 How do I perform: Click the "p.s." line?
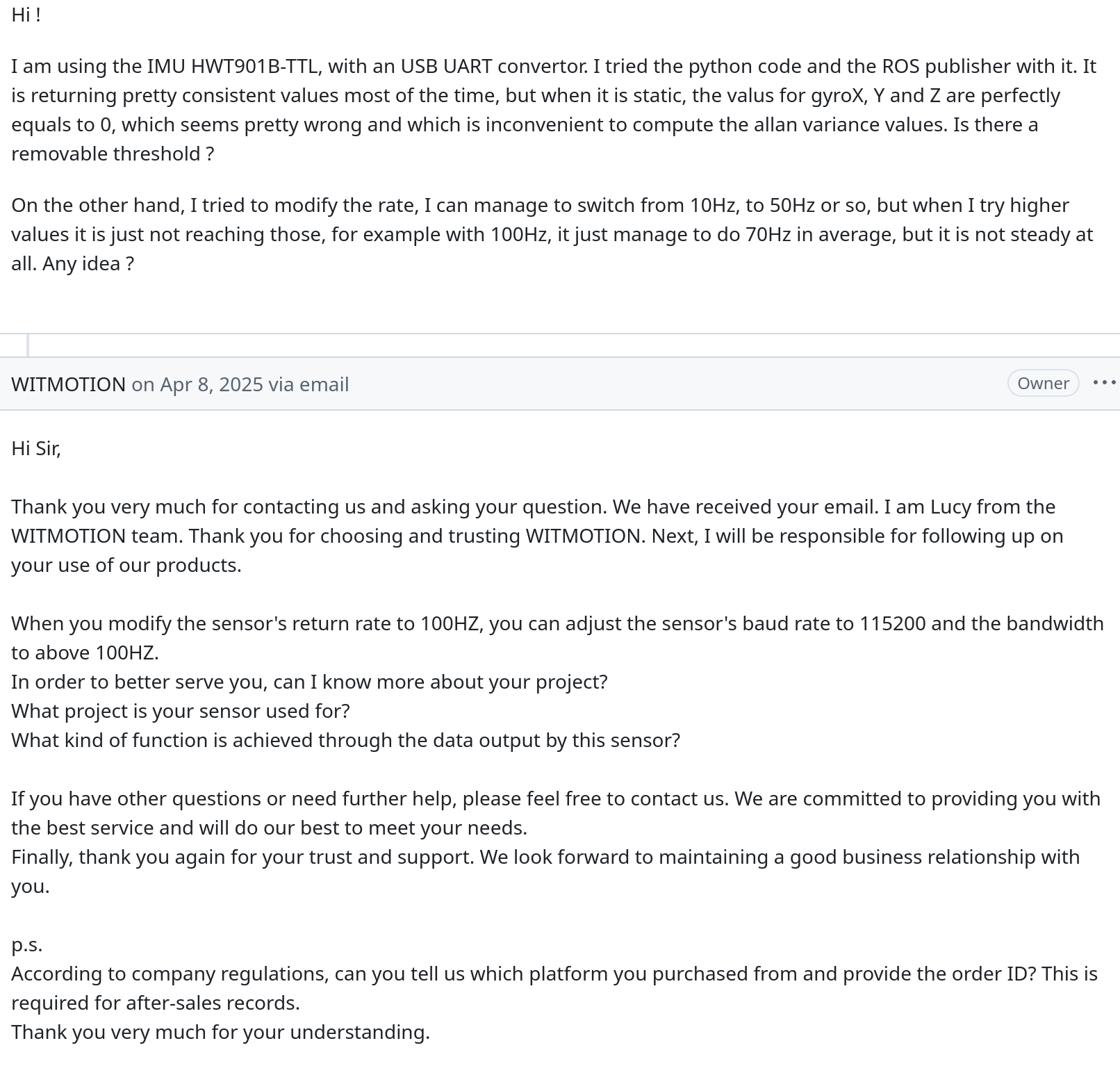click(x=27, y=944)
